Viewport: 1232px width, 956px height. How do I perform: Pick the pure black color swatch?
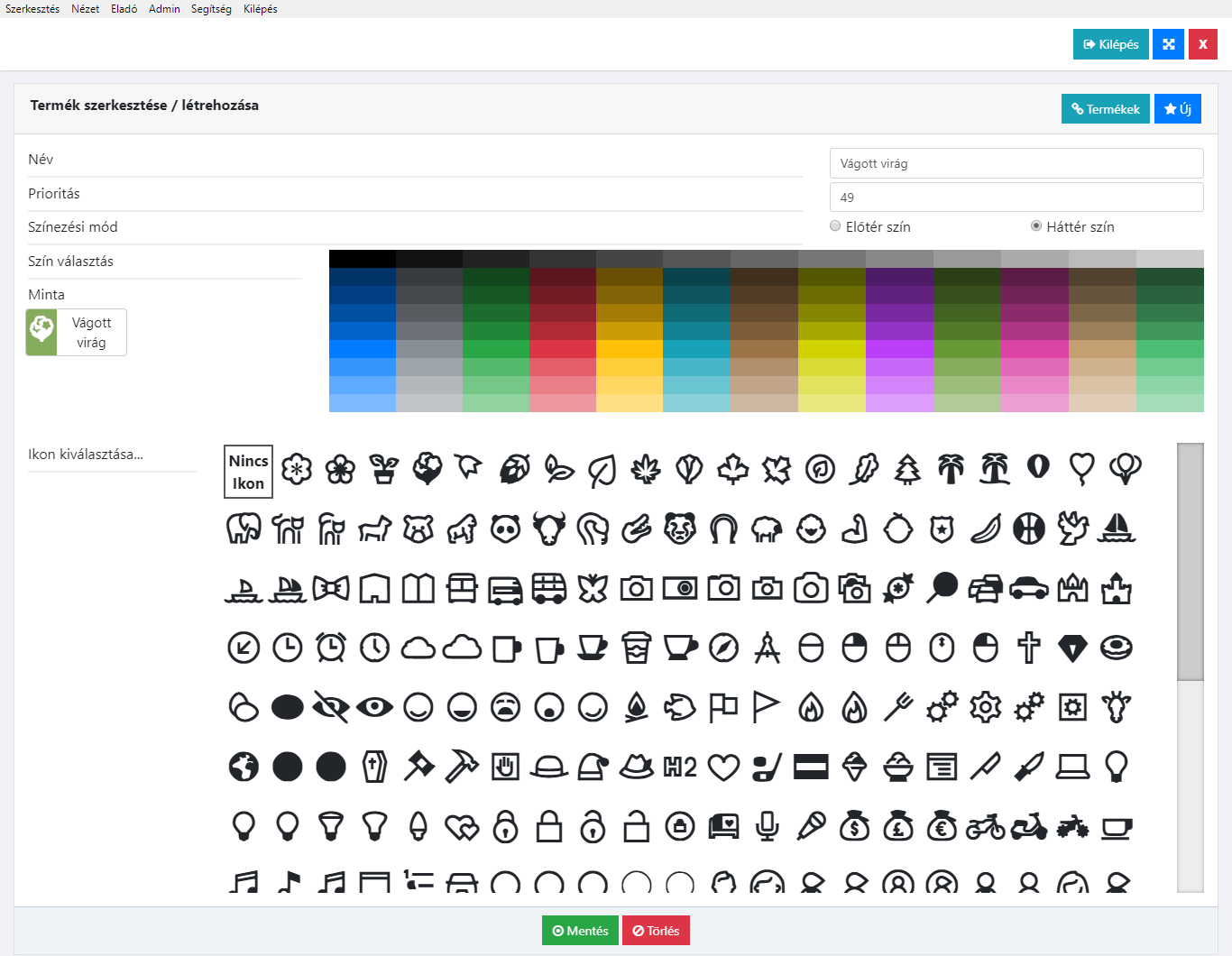tap(362, 259)
